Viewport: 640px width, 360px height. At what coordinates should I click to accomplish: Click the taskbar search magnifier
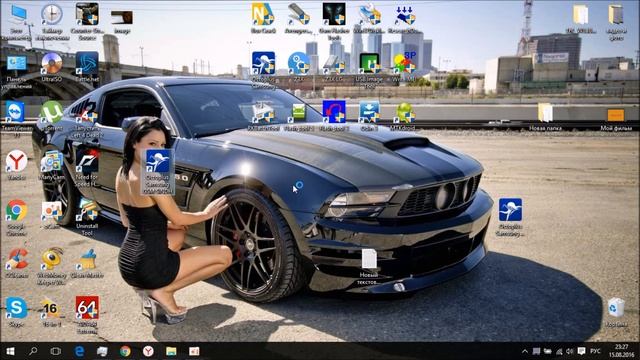pyautogui.click(x=33, y=351)
